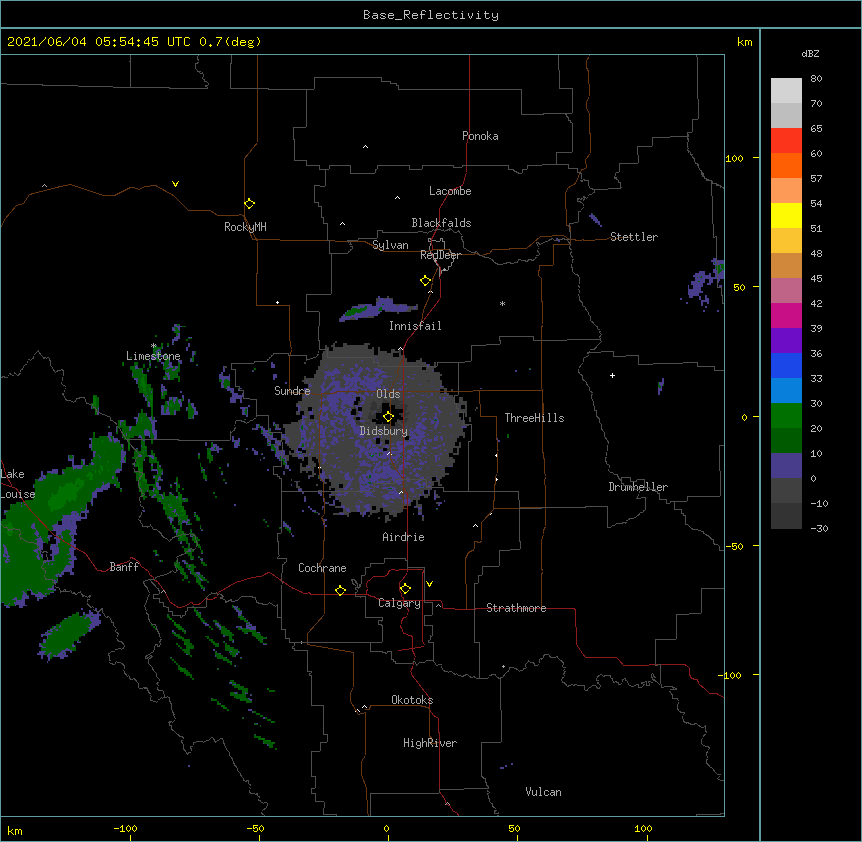Click the ThreeHills town label
This screenshot has height=842, width=862.
point(534,418)
